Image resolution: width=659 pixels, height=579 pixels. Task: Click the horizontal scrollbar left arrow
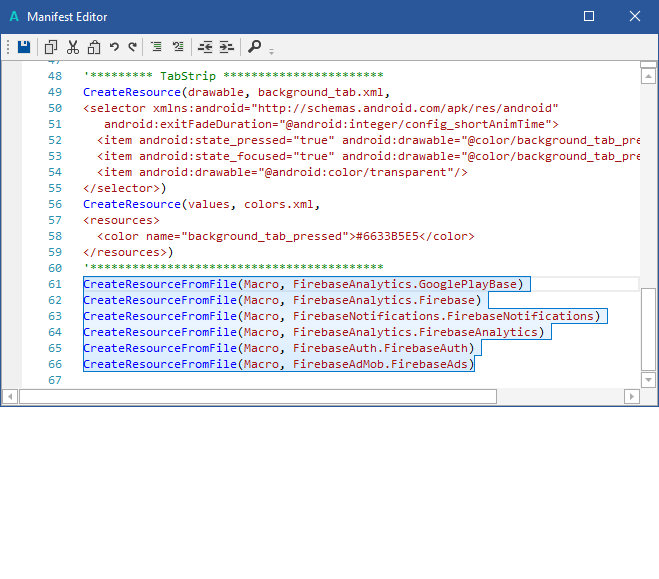(x=10, y=396)
